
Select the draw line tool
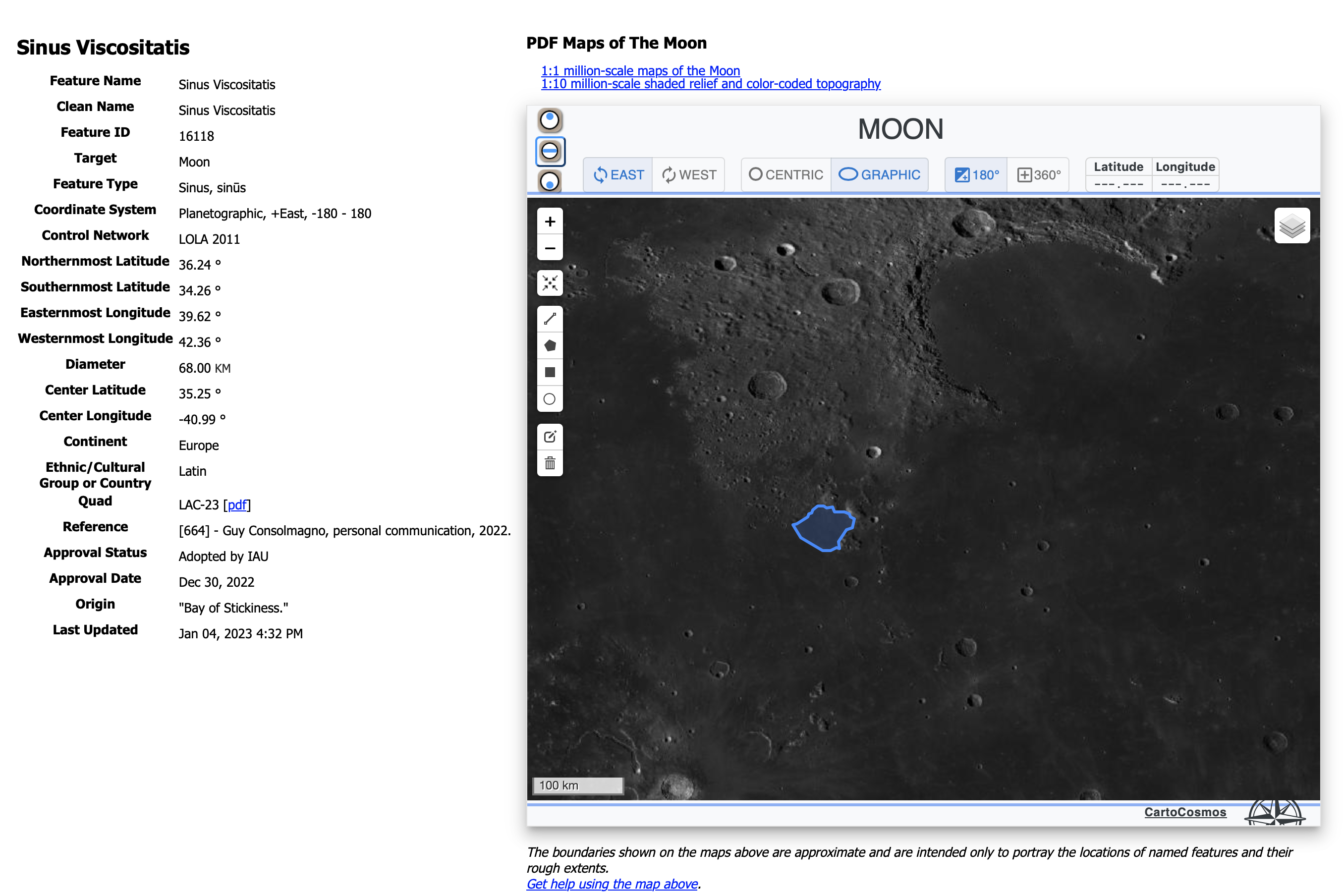click(550, 319)
